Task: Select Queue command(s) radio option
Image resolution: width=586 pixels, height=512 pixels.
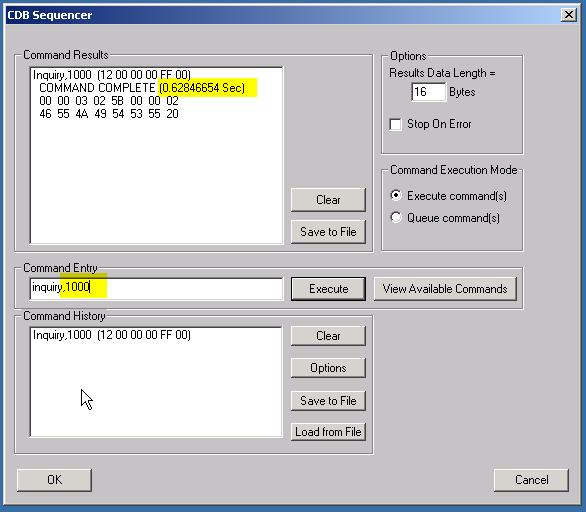Action: (x=396, y=218)
